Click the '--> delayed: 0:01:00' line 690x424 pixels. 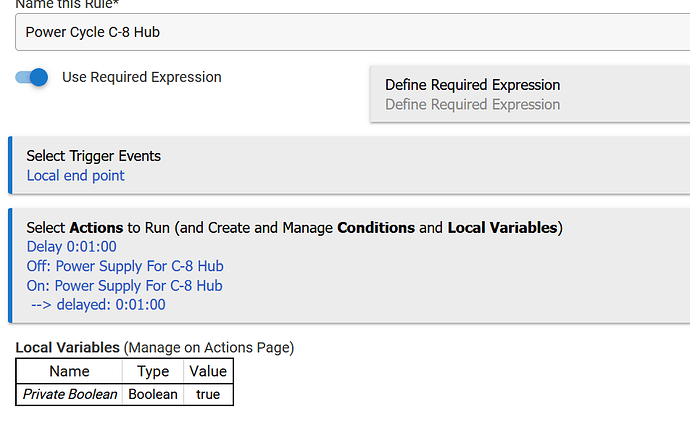click(99, 304)
